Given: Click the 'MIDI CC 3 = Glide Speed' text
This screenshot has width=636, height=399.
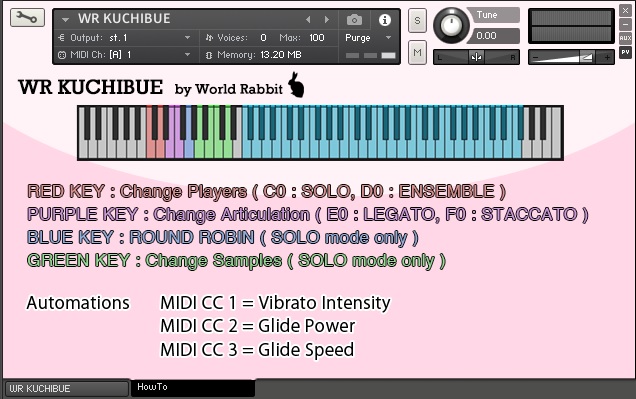Looking at the screenshot, I should click(257, 350).
